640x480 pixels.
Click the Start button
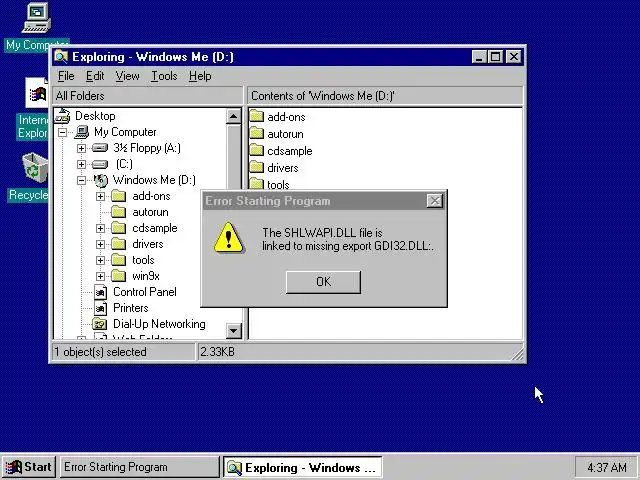click(x=29, y=467)
